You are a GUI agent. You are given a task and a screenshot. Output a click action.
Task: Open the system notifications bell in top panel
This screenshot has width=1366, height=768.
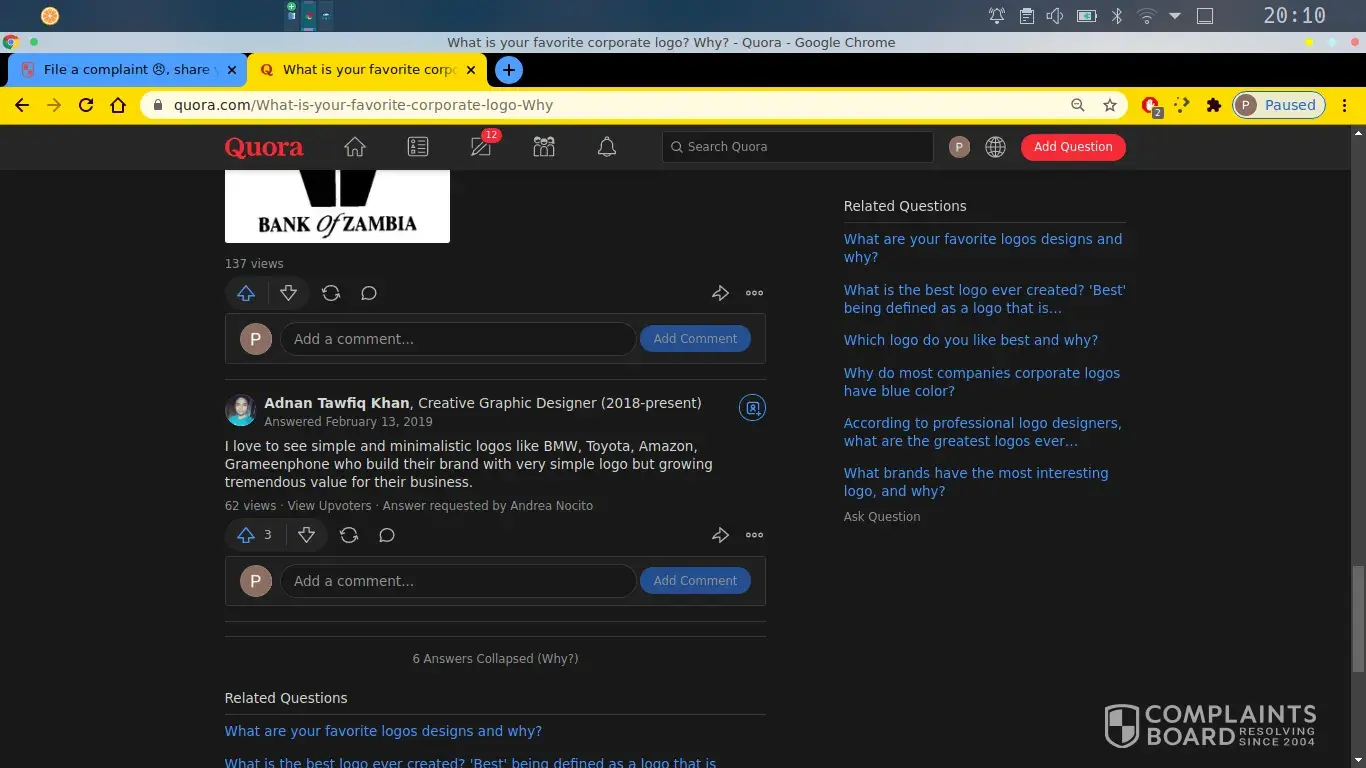click(997, 16)
